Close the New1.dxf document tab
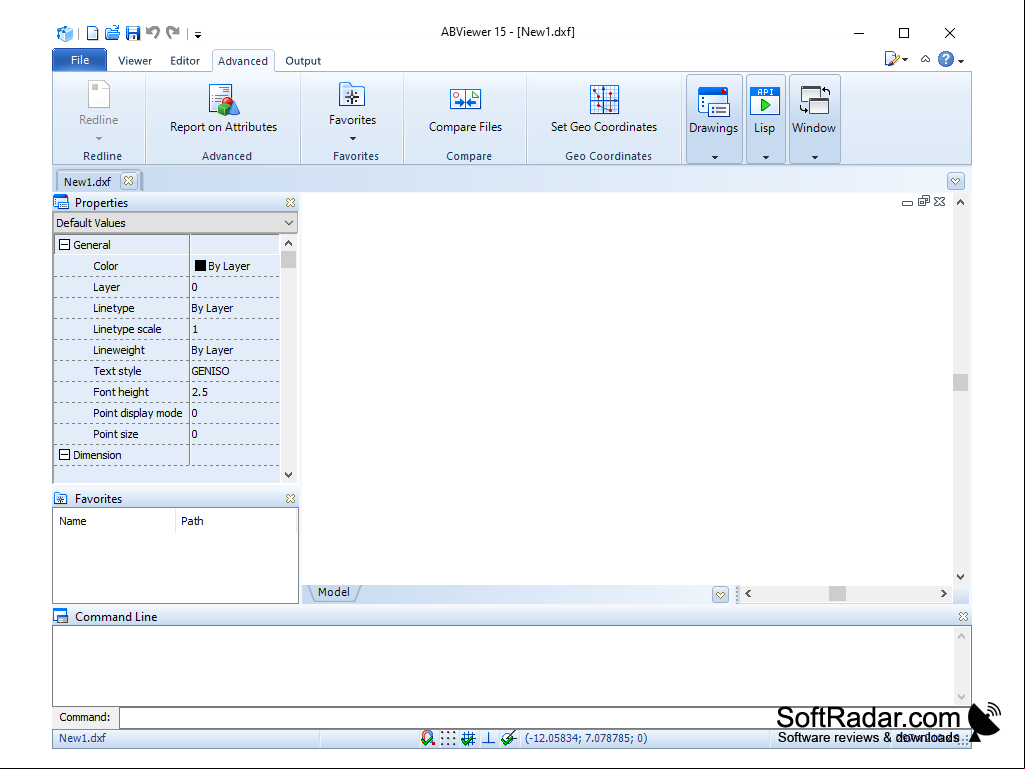Viewport: 1025px width, 769px height. pos(129,180)
